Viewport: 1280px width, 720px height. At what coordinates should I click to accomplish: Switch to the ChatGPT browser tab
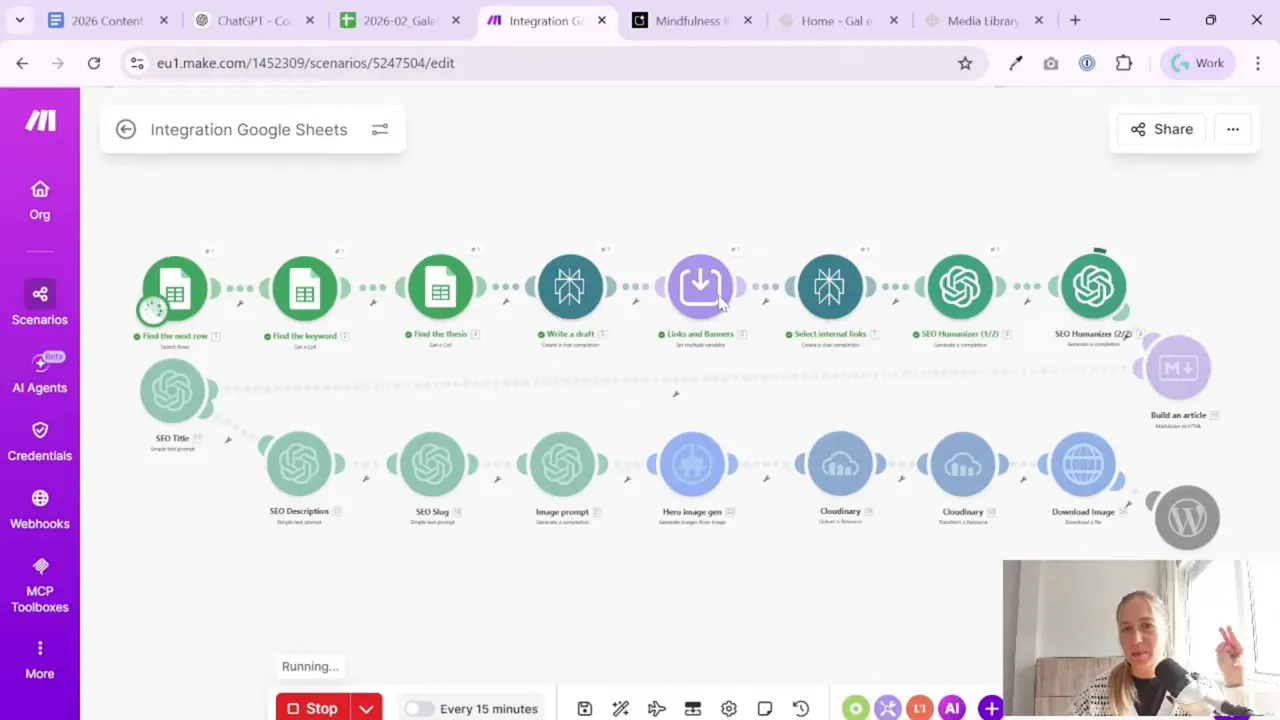tap(253, 20)
